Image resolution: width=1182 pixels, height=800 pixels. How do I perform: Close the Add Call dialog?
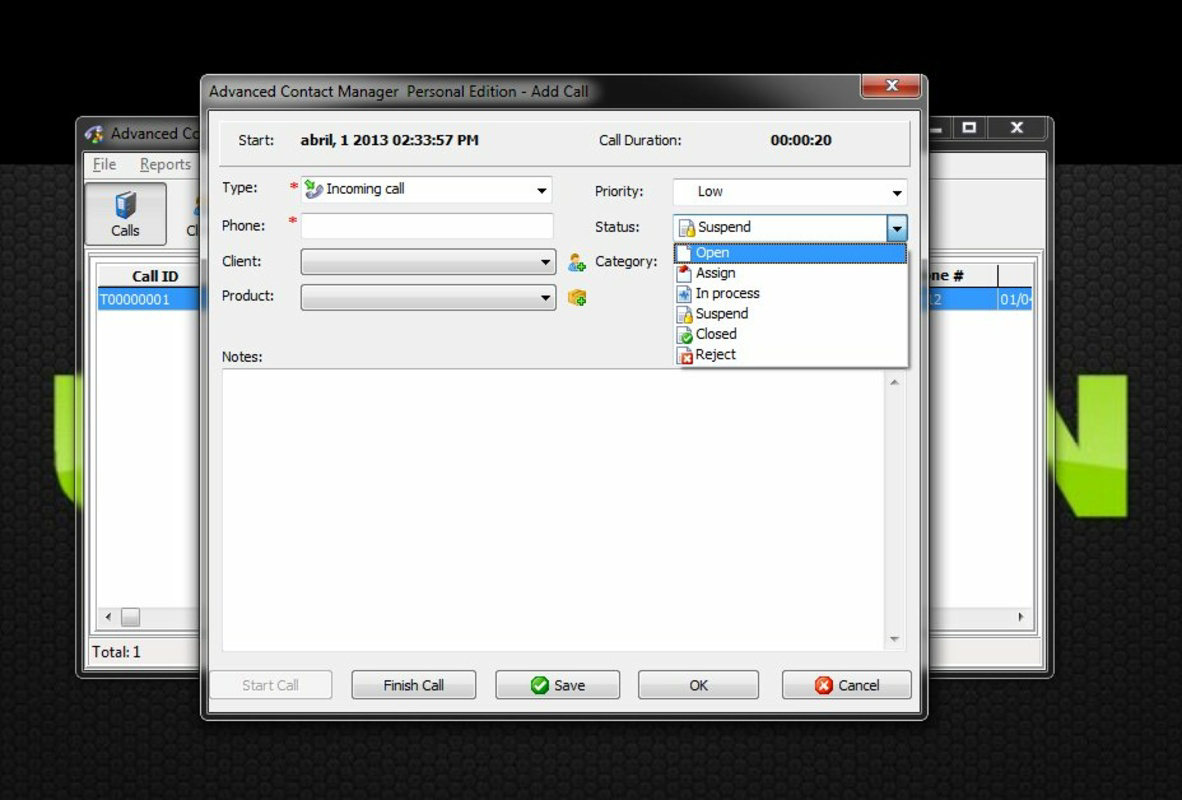(891, 86)
